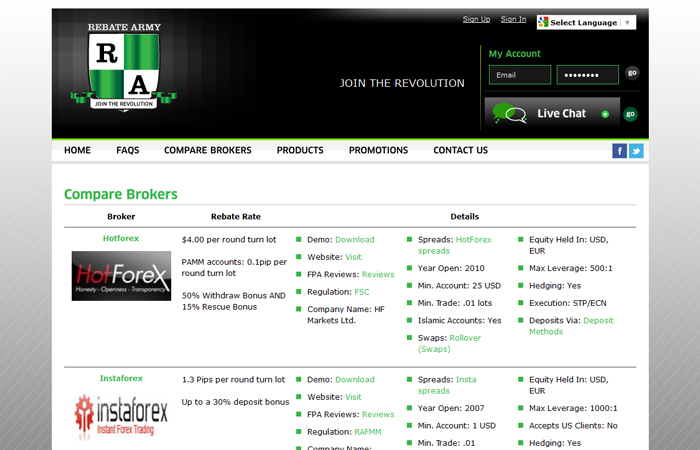Click the Live Chat button

[x=552, y=113]
